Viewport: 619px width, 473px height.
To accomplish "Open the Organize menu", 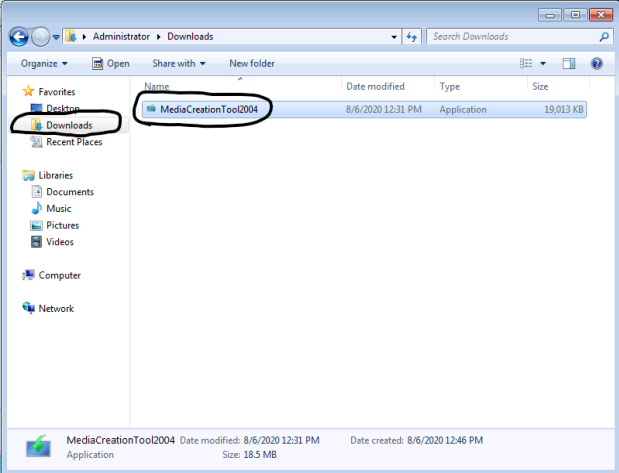I will 44,64.
